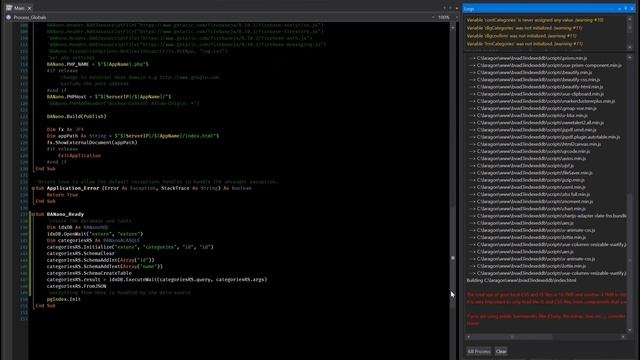This screenshot has width=640, height=360.
Task: Click the Logs horizontal scroll right arrow
Action: pos(623,337)
